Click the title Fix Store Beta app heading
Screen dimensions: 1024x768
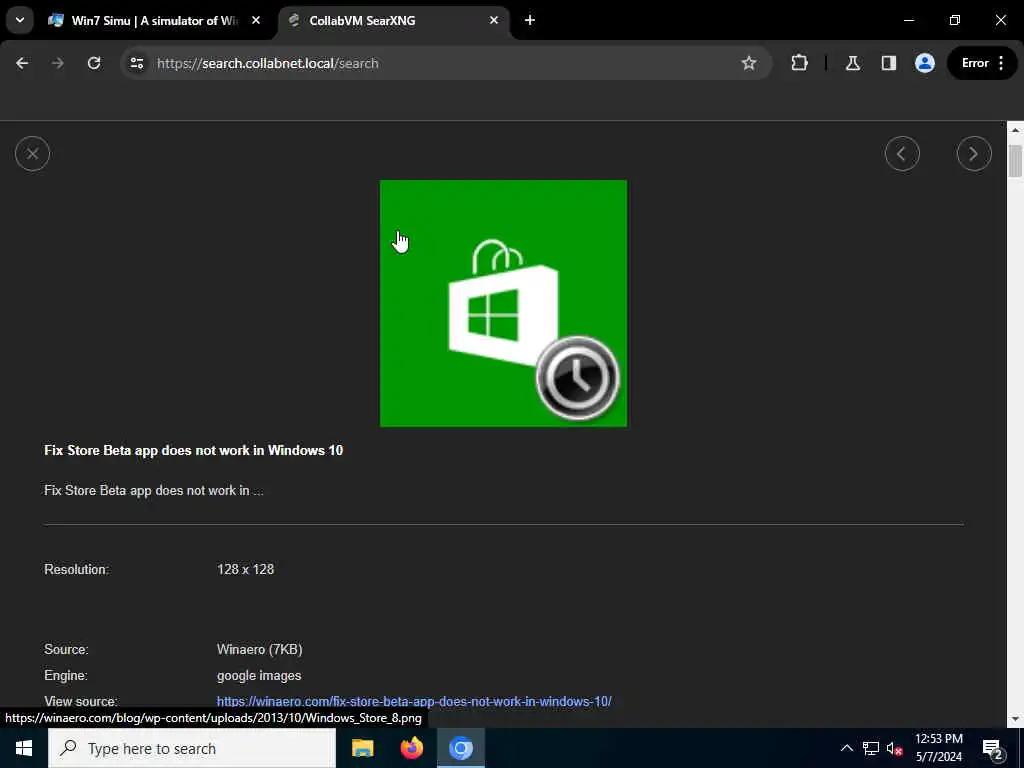(x=193, y=450)
